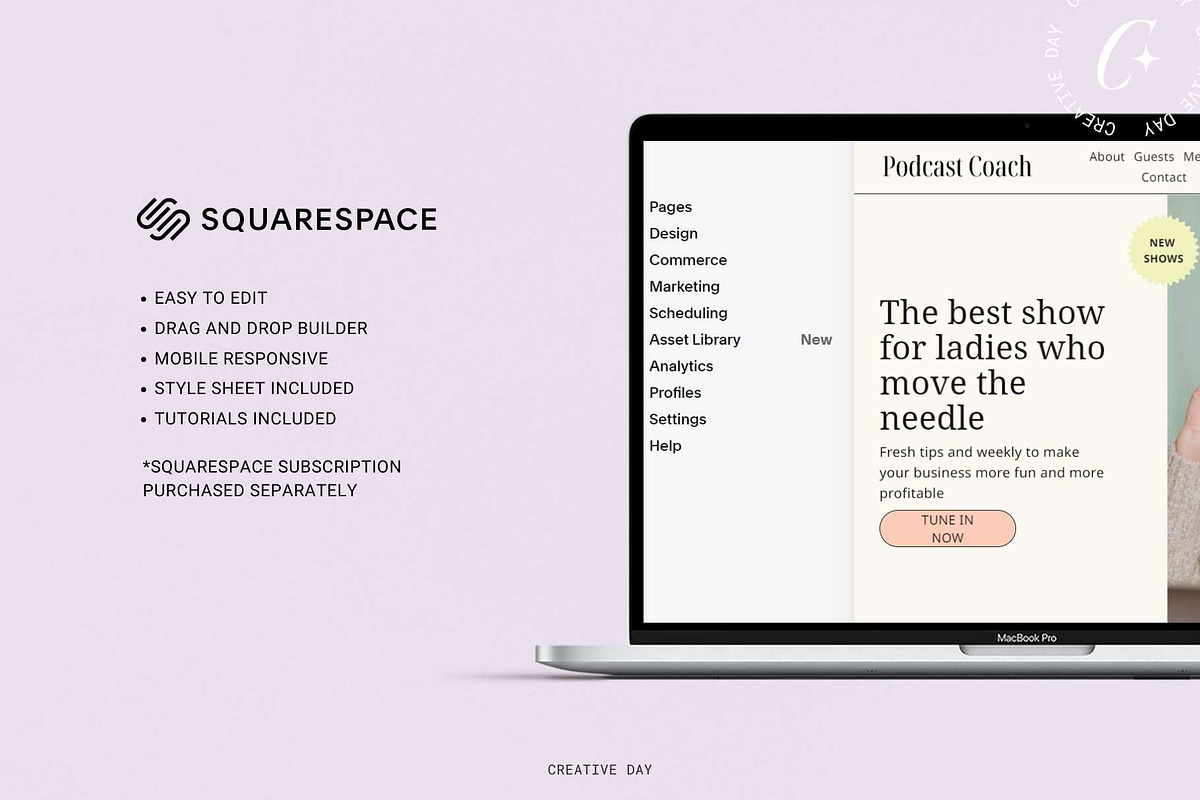Click the hero photo on the site preview
The image size is (1200, 800).
1183,408
